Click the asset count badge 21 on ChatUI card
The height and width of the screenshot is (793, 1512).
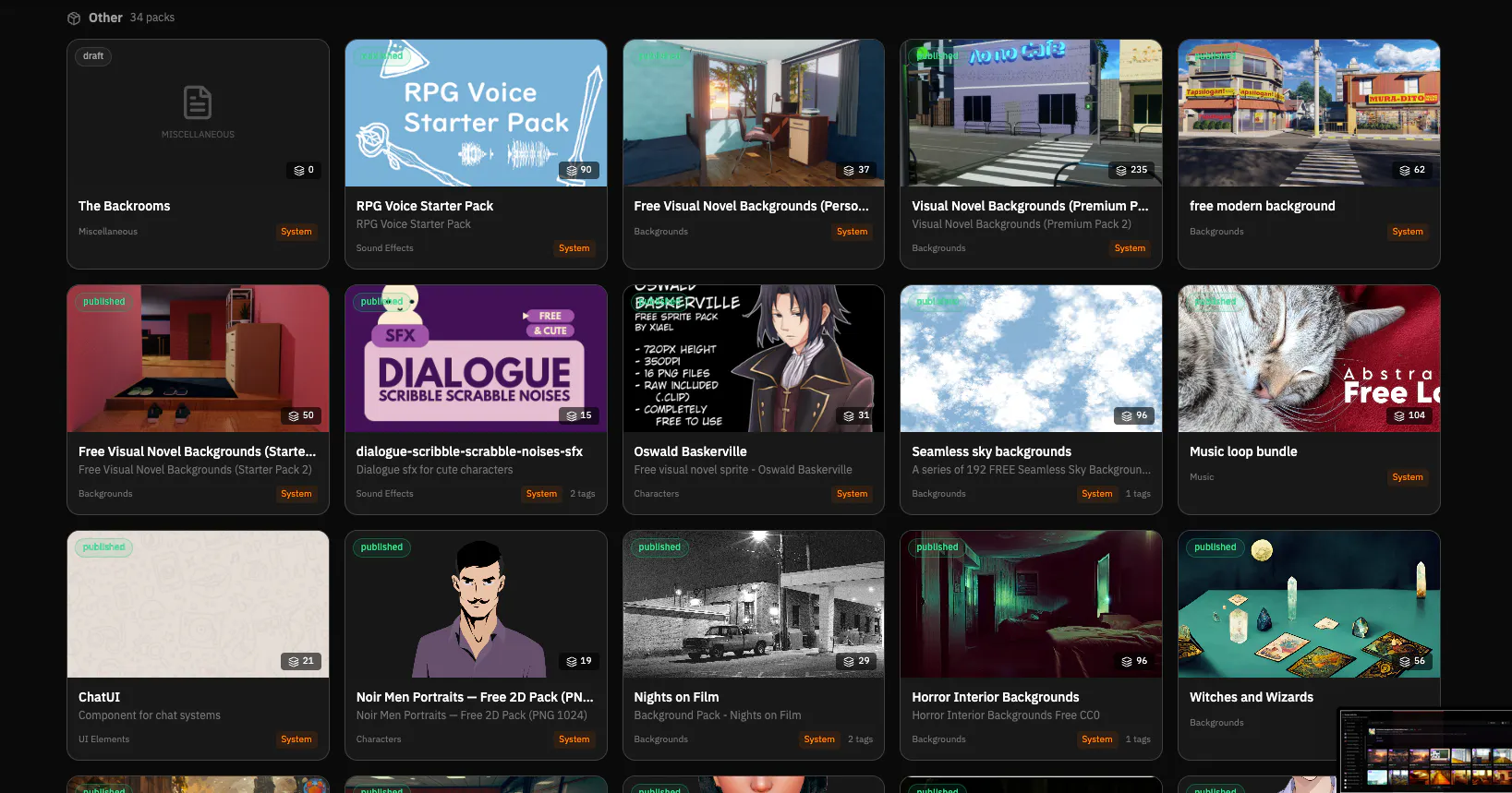(301, 661)
